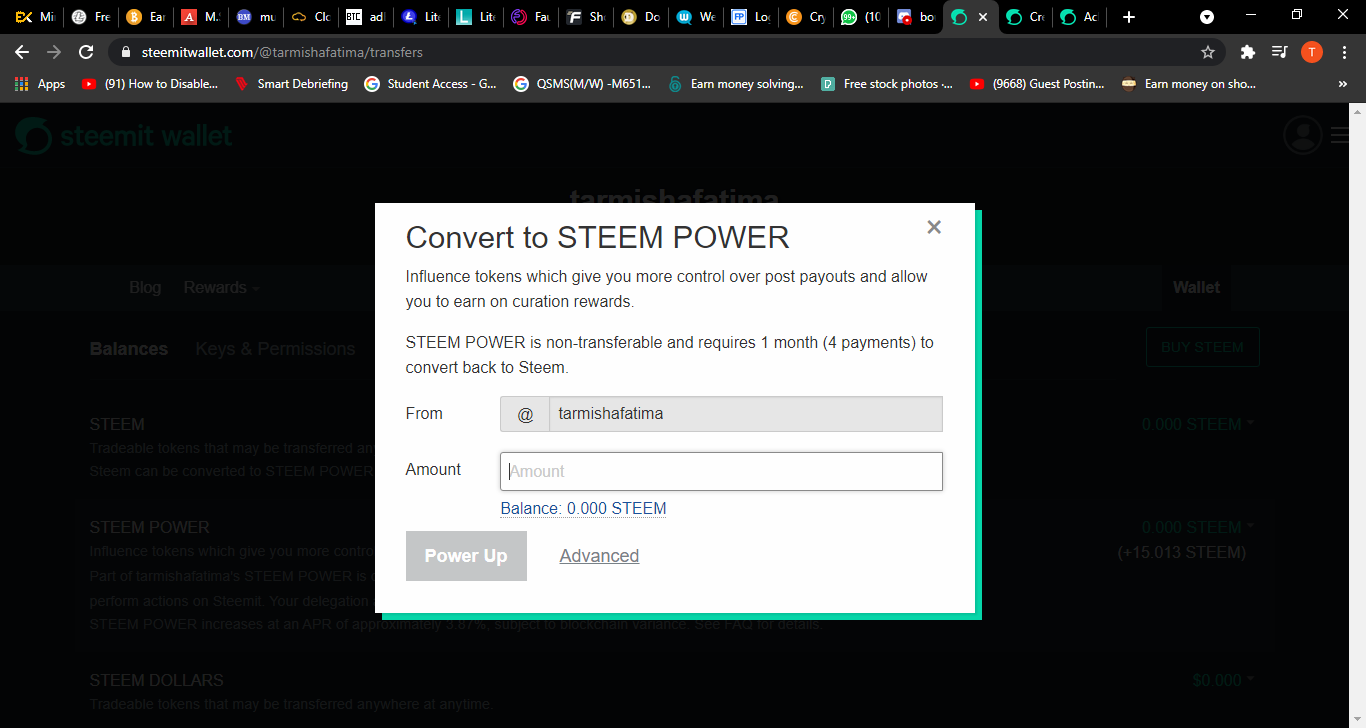
Task: Click the From account field tarmishafatima
Action: tap(745, 414)
